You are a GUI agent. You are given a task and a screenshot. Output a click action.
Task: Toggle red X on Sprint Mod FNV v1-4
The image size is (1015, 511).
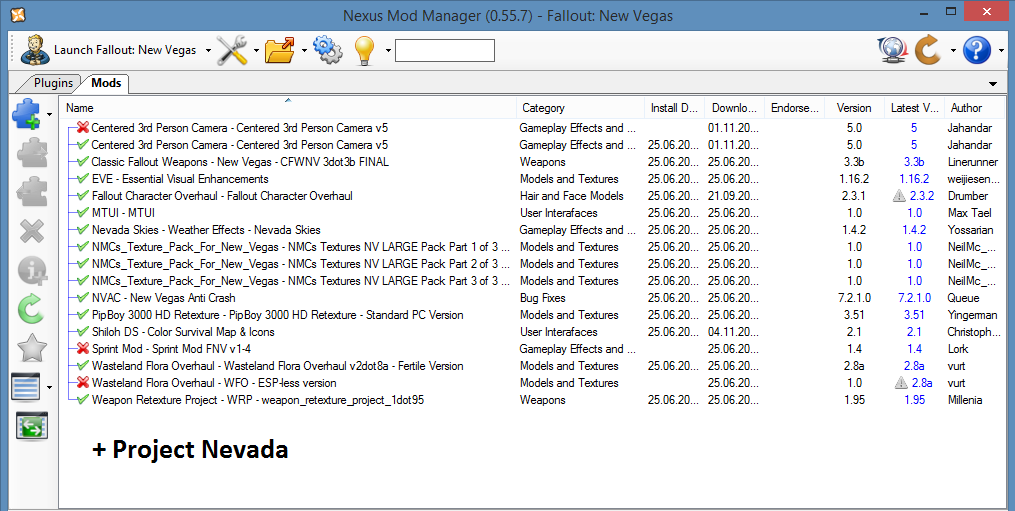pyautogui.click(x=82, y=348)
